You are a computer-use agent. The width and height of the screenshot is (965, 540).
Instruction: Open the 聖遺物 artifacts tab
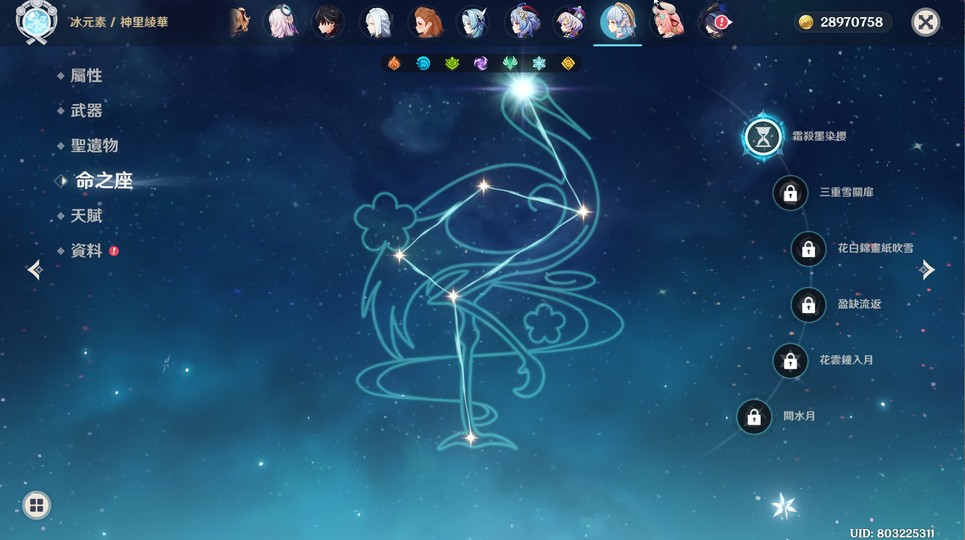pos(94,146)
